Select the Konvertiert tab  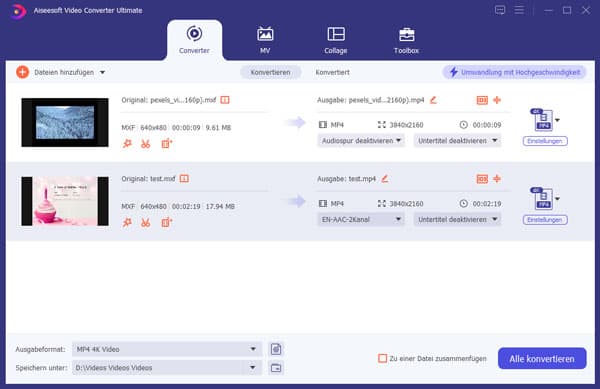tap(332, 72)
